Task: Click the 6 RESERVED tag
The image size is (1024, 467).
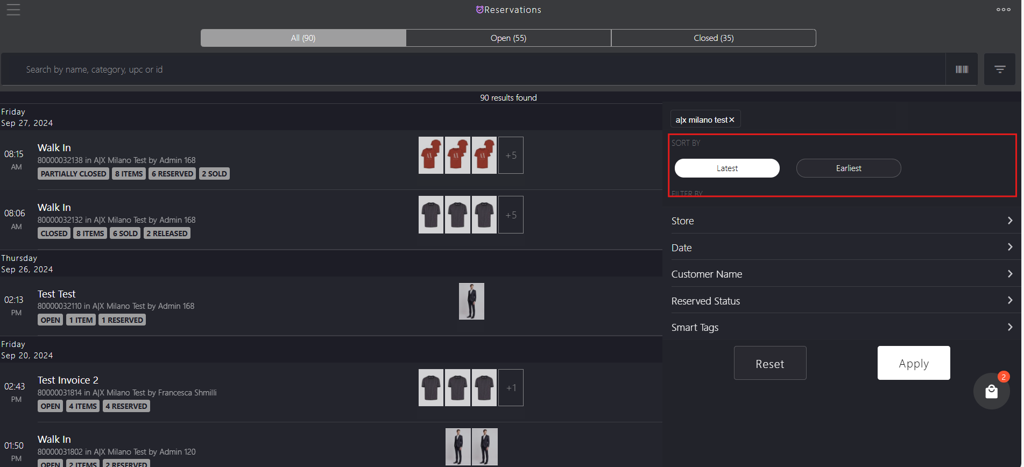Action: [172, 174]
